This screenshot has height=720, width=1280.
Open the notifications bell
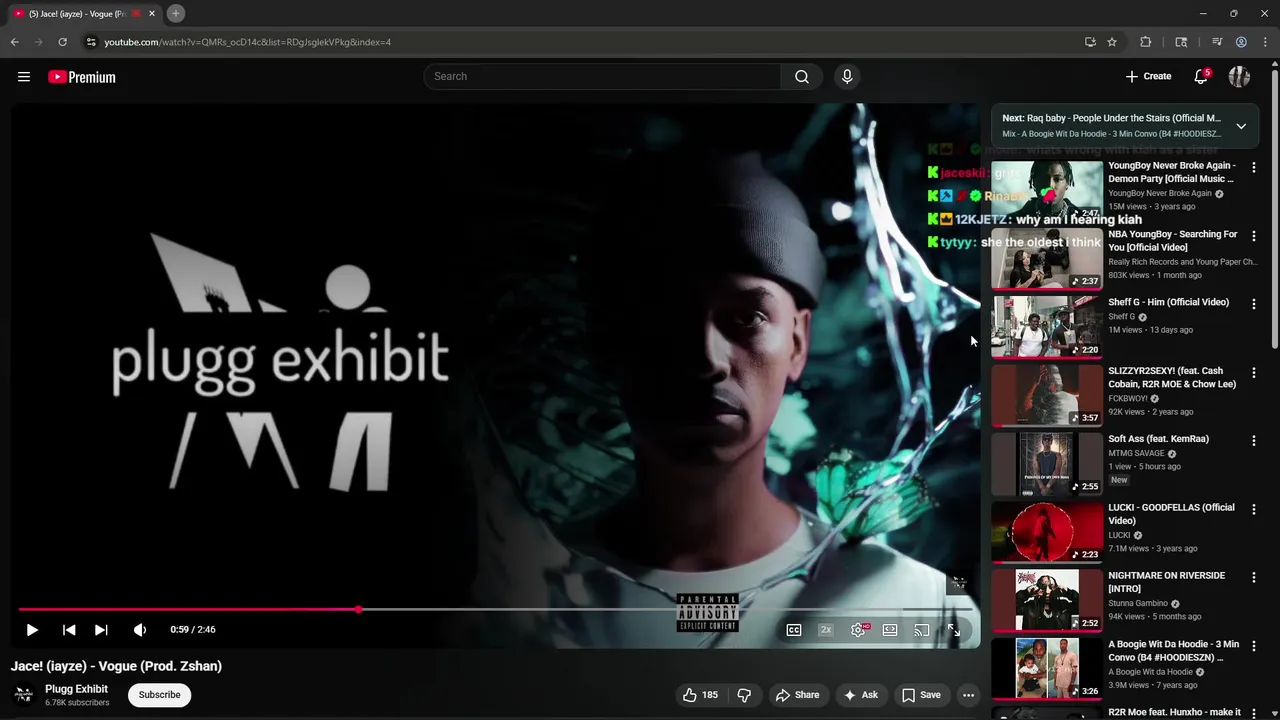click(1201, 77)
